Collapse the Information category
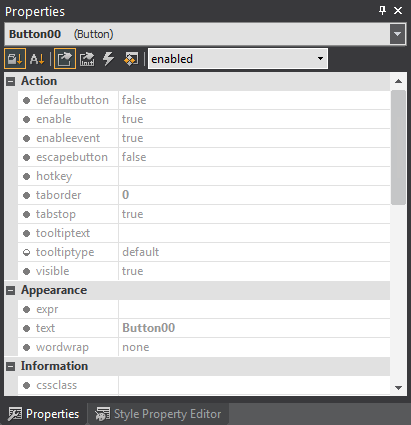This screenshot has height=425, width=411. (x=11, y=367)
